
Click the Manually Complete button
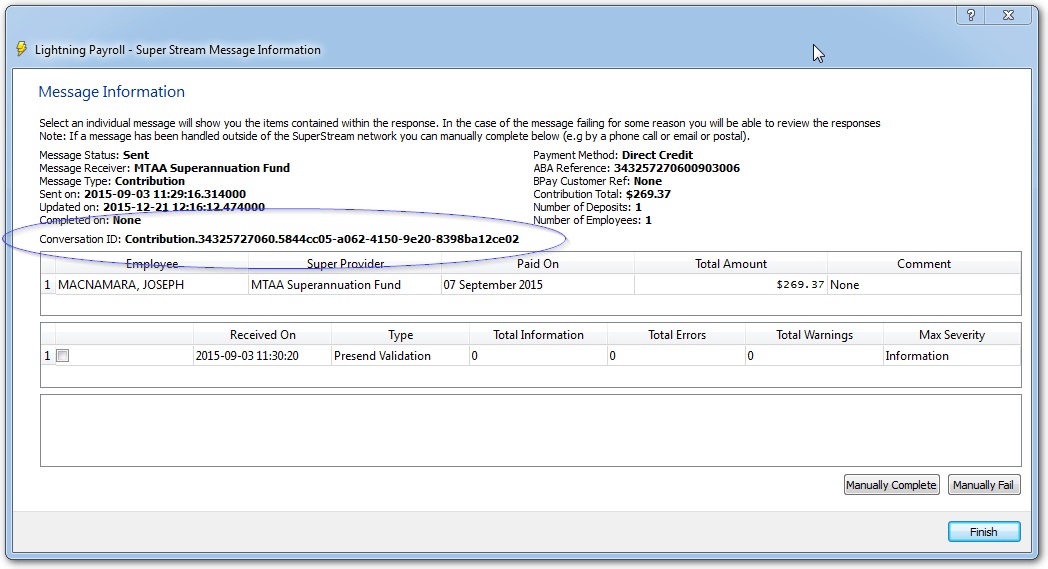tap(891, 485)
